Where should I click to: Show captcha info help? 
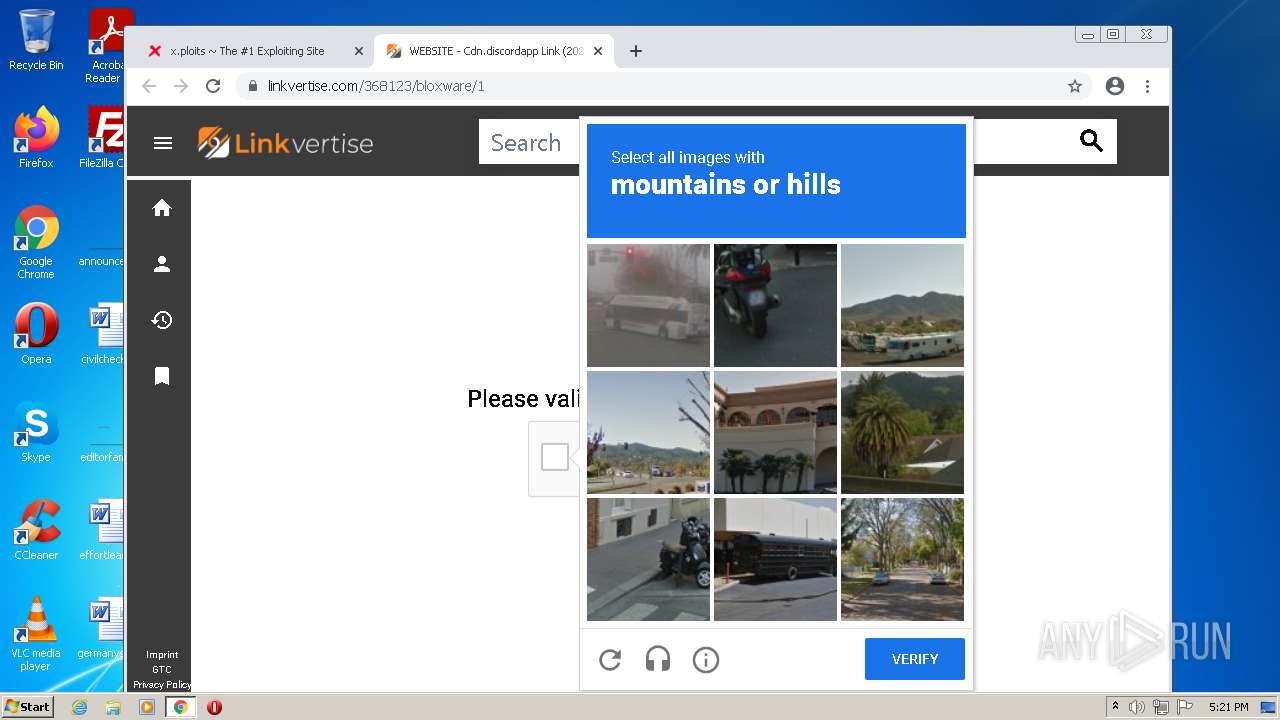point(706,660)
